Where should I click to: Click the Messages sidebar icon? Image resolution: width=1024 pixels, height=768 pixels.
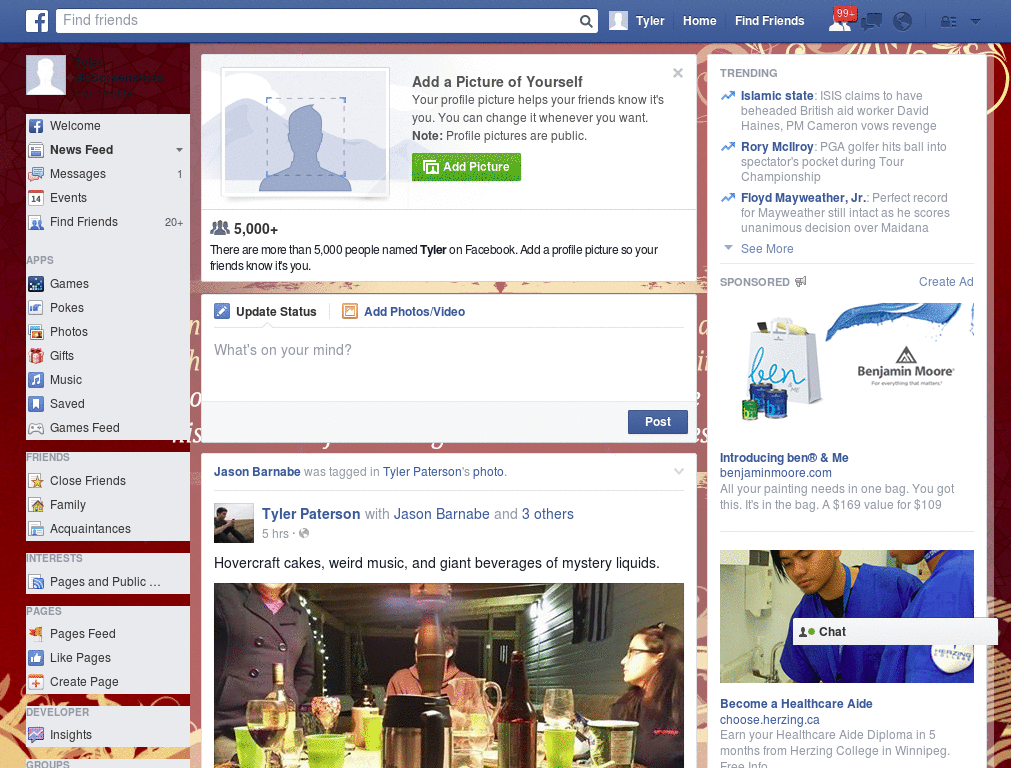(x=36, y=174)
